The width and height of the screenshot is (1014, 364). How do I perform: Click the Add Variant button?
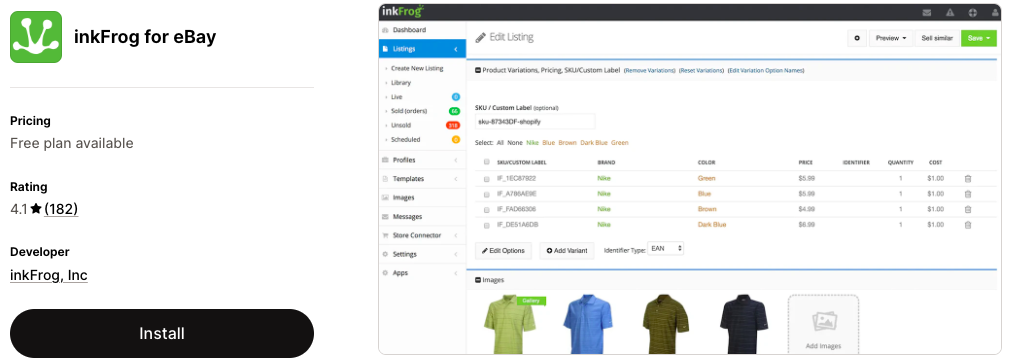[566, 251]
